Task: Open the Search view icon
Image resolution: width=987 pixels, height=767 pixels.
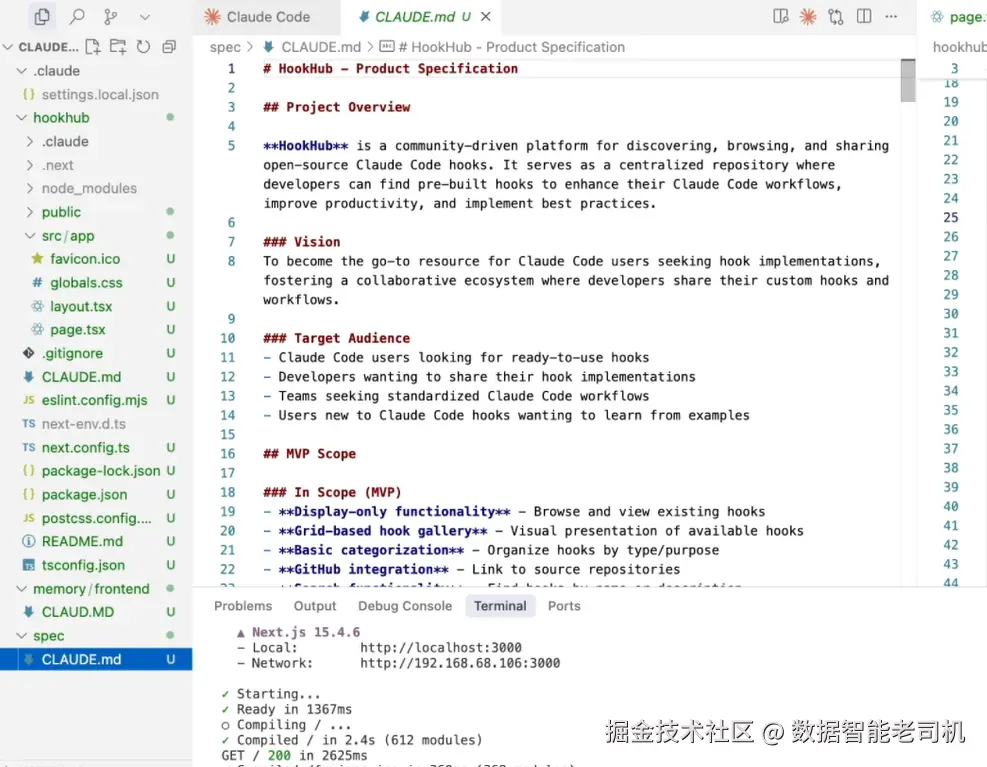Action: pyautogui.click(x=77, y=16)
